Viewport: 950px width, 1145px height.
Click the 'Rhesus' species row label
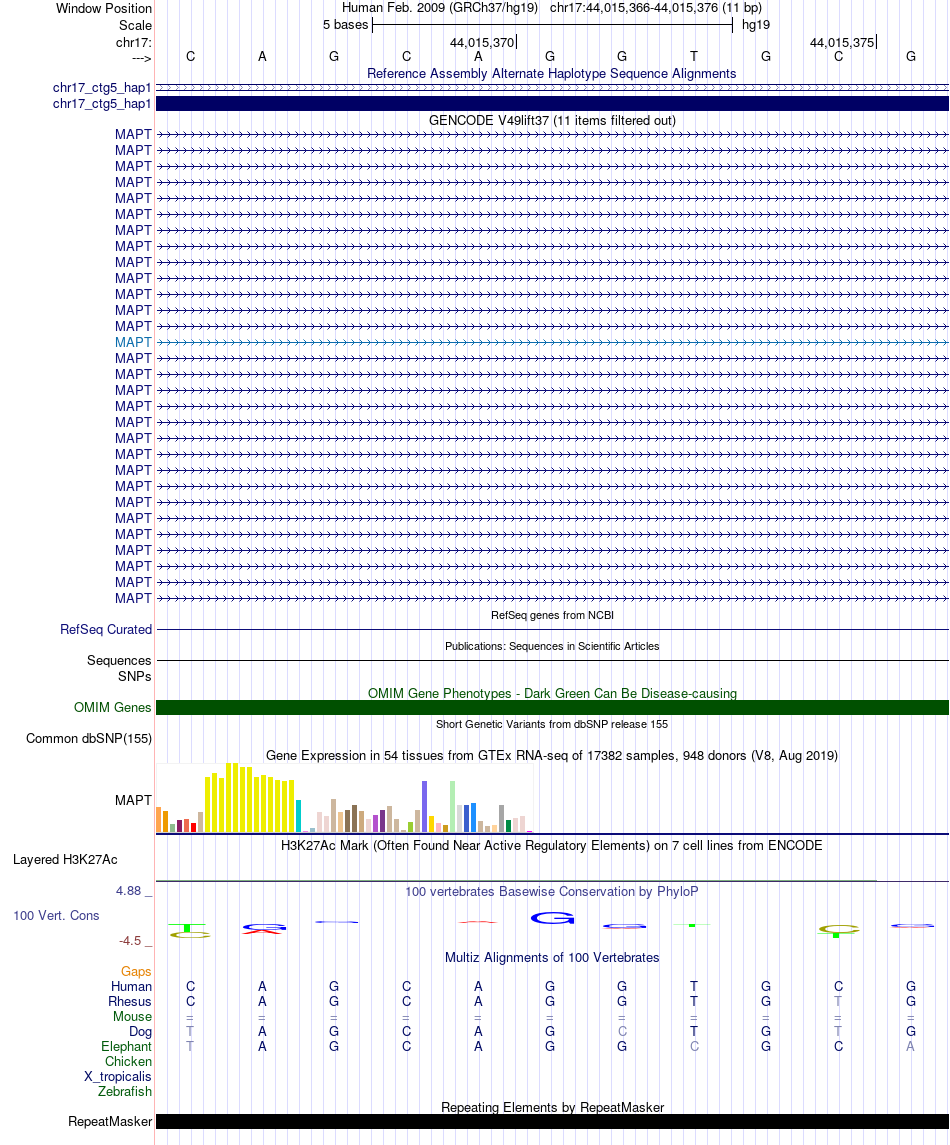tap(130, 1002)
